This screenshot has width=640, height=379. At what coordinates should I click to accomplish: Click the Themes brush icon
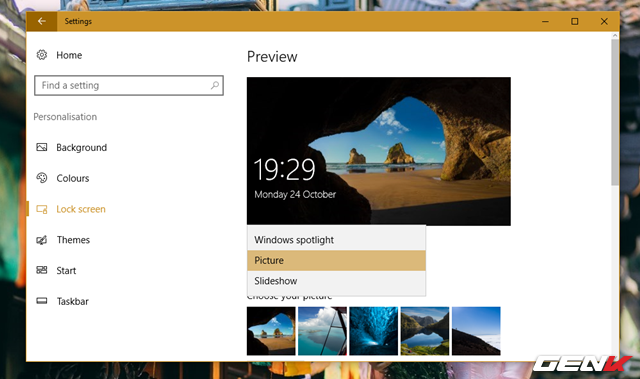click(42, 240)
